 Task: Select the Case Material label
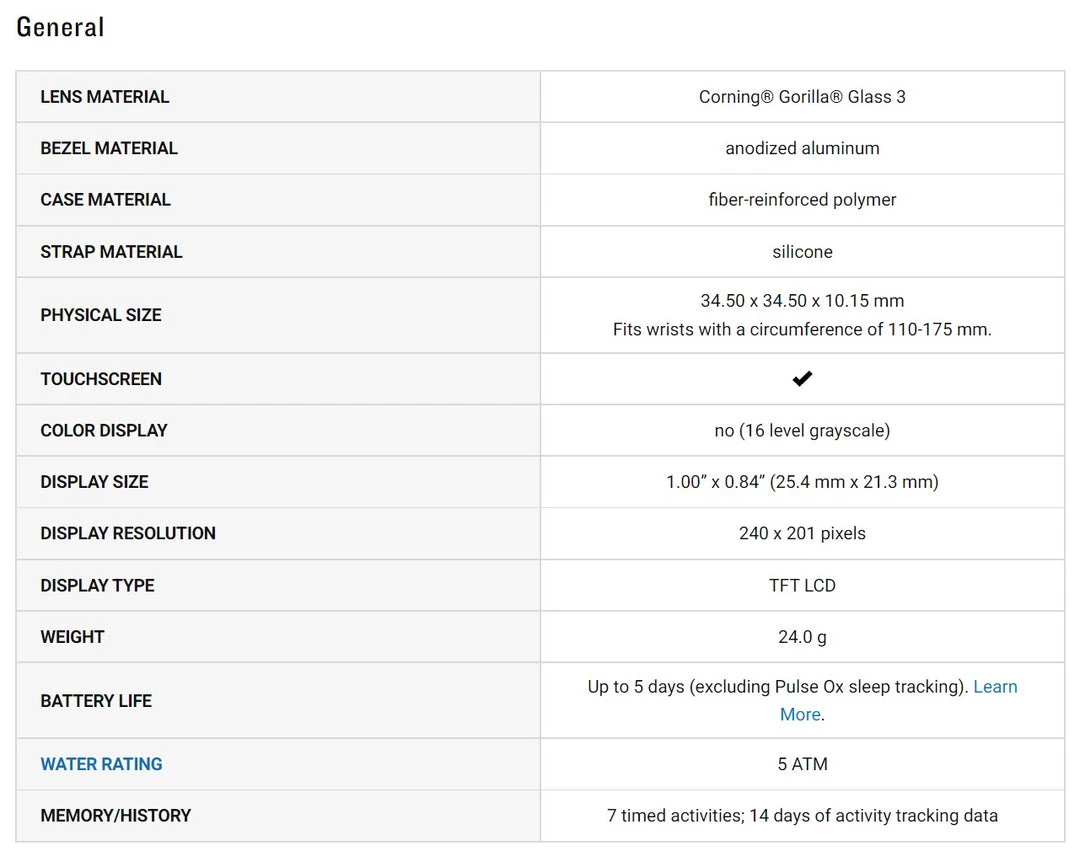pos(105,200)
